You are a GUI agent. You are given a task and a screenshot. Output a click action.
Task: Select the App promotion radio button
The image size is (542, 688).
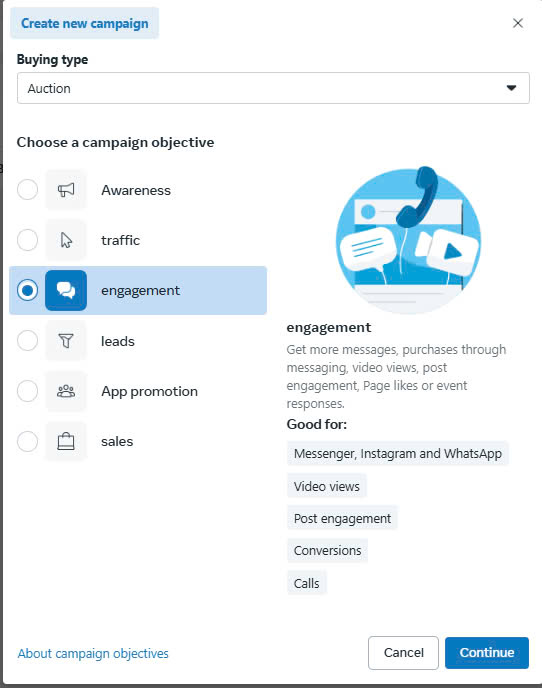tap(27, 391)
